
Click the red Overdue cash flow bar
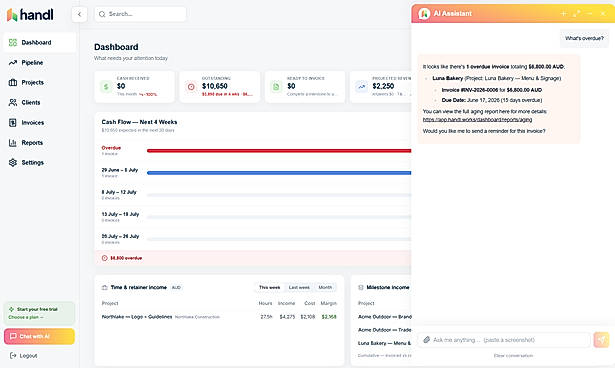click(279, 151)
